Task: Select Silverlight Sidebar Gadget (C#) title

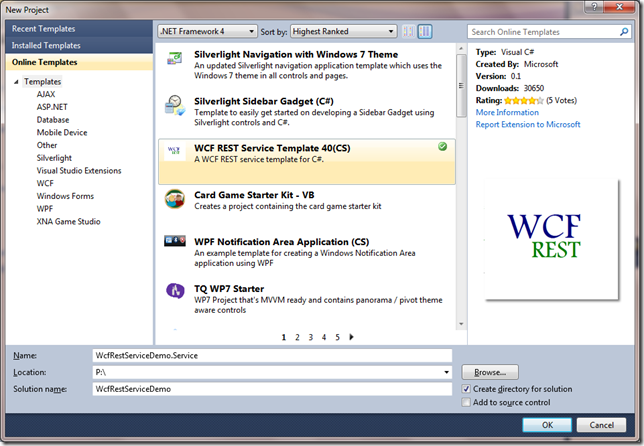Action: point(264,101)
